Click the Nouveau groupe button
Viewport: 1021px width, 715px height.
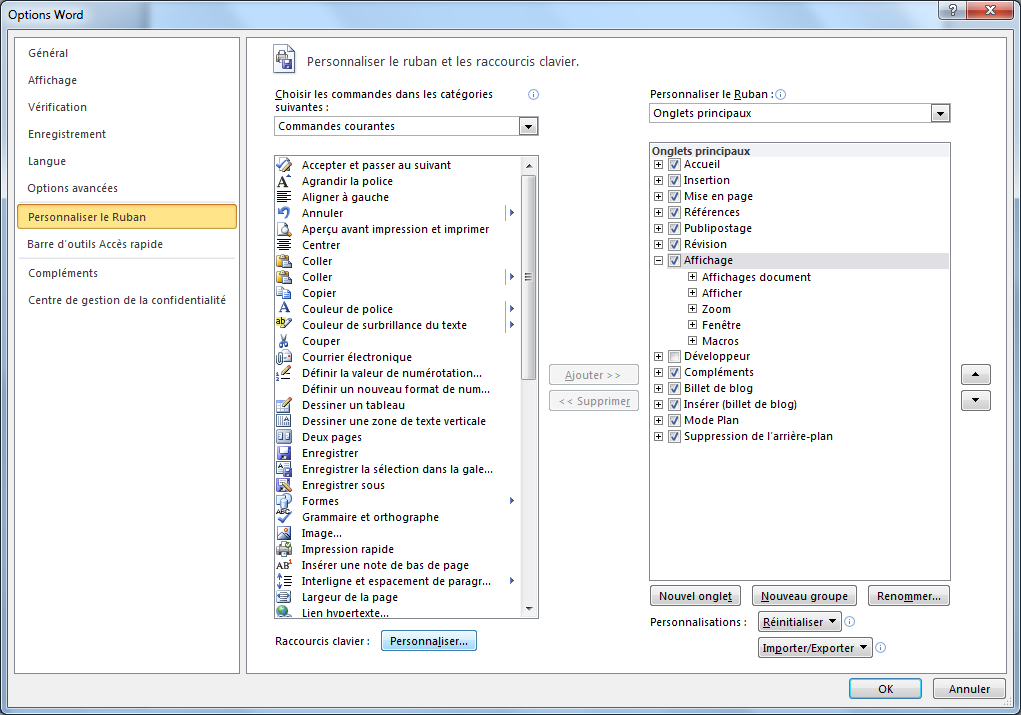click(804, 596)
